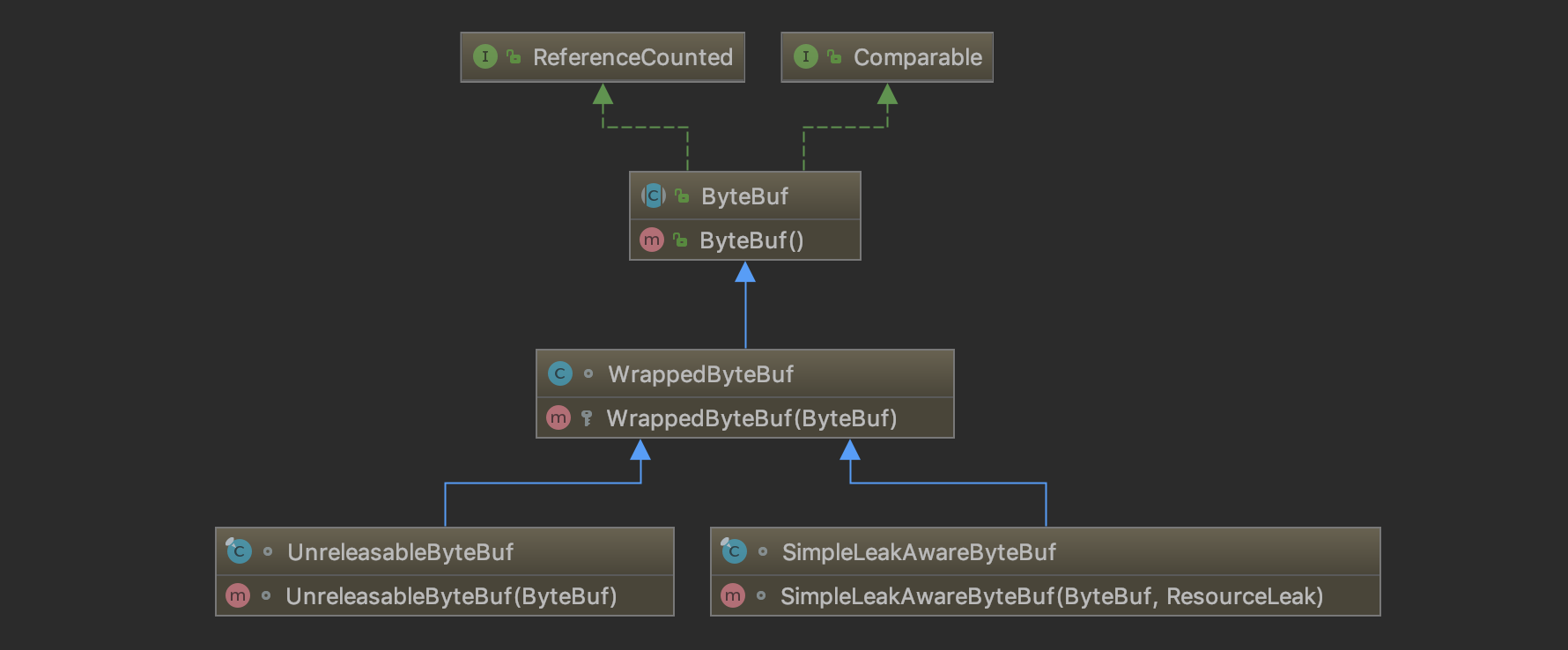Select the WrappedByteBuf class name header
The width and height of the screenshot is (1568, 650).
point(700,373)
